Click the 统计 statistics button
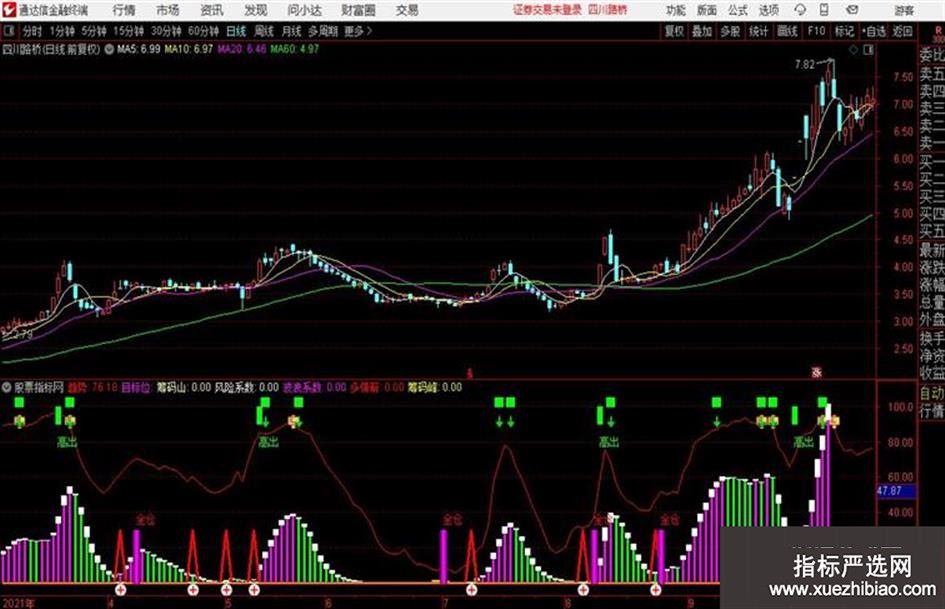Viewport: 945px width, 609px height. (x=759, y=31)
